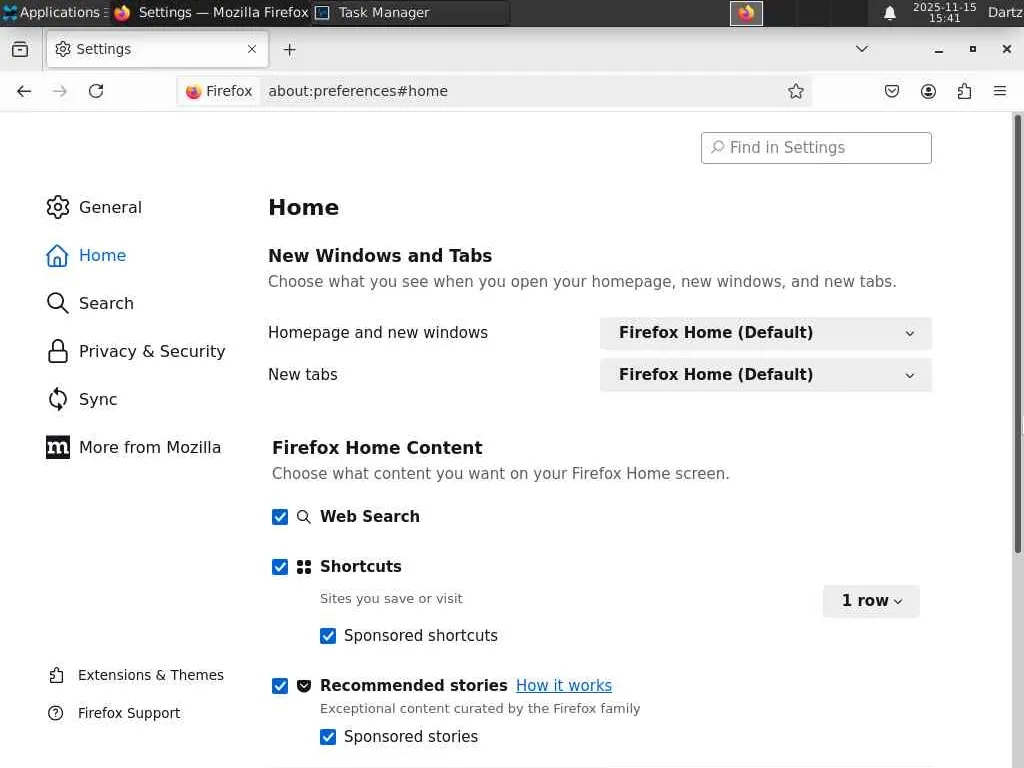Image resolution: width=1024 pixels, height=768 pixels.
Task: Click the notification bell in system panel
Action: coord(890,13)
